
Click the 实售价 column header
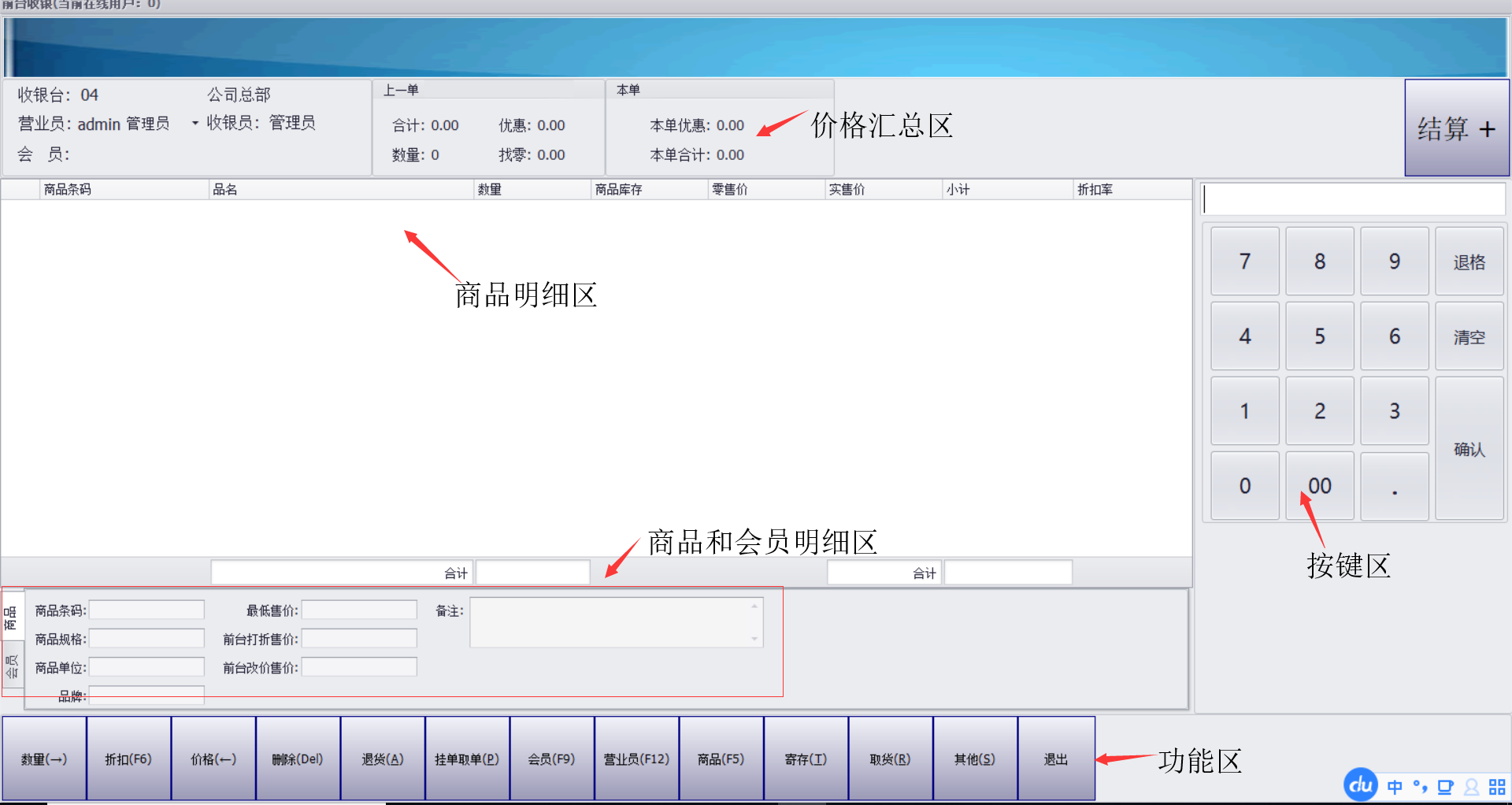[884, 189]
